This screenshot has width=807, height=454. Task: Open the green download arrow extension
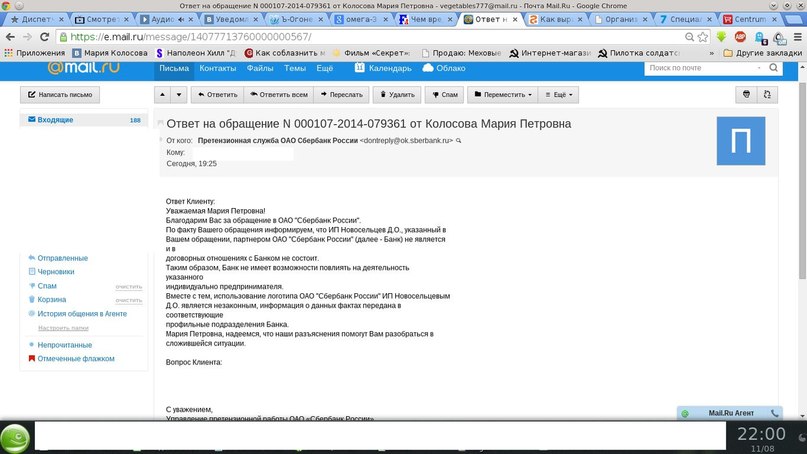click(721, 37)
